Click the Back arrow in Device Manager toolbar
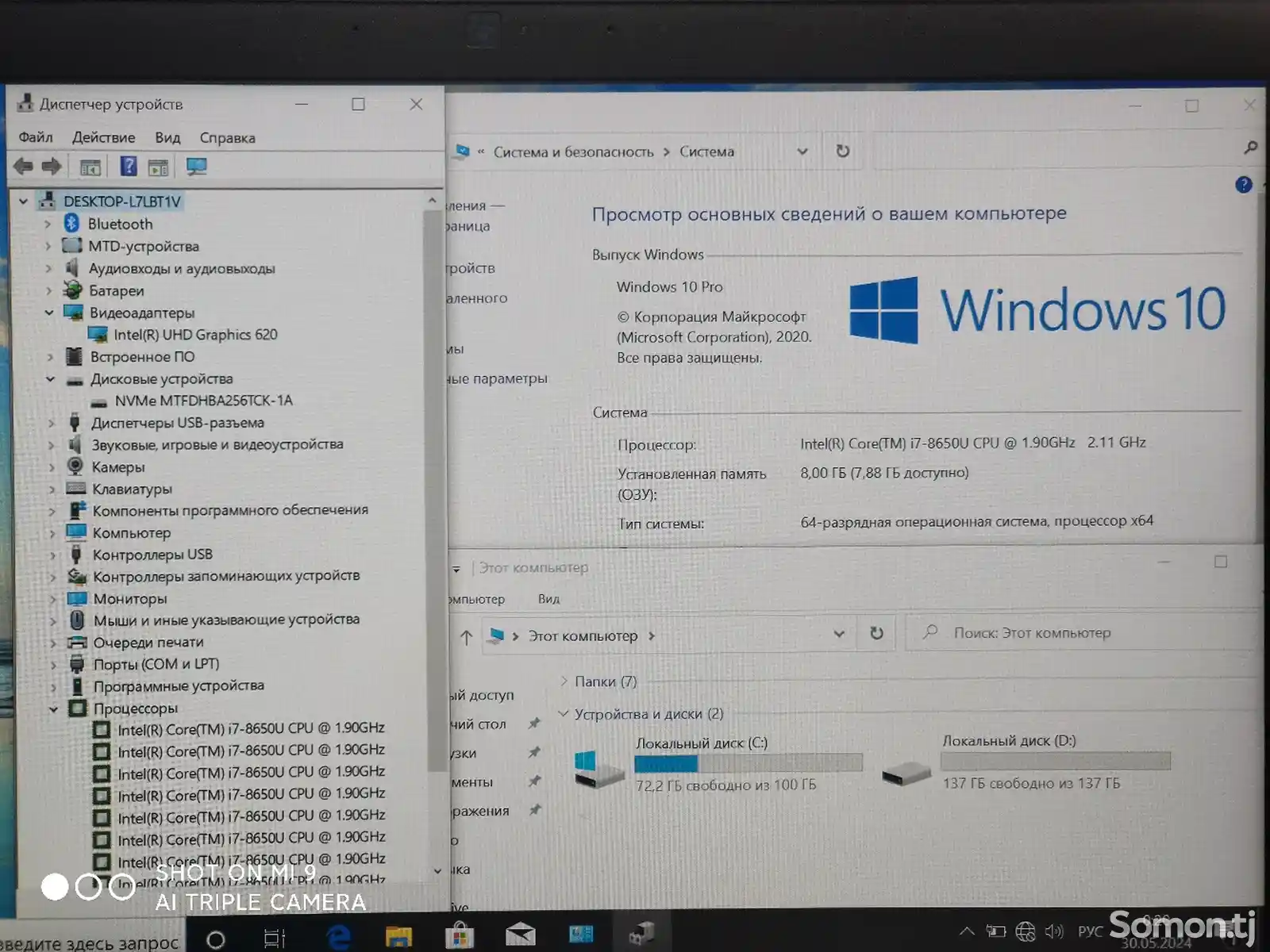The image size is (1270, 952). coord(23,167)
